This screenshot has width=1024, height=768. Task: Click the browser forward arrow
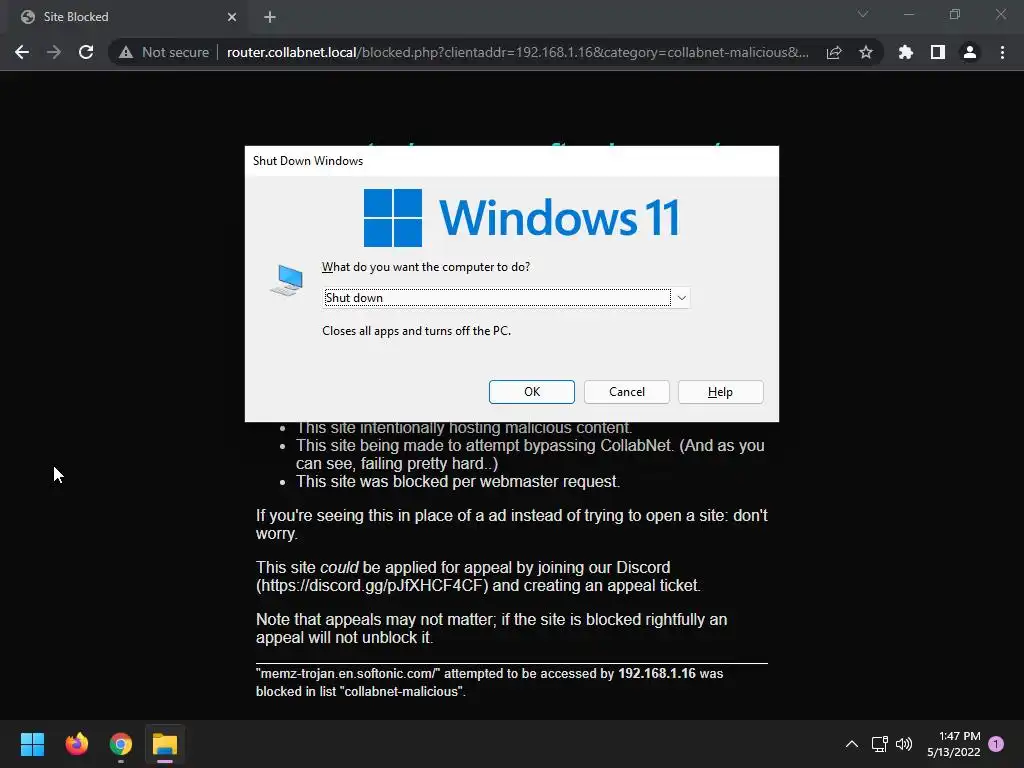[54, 52]
